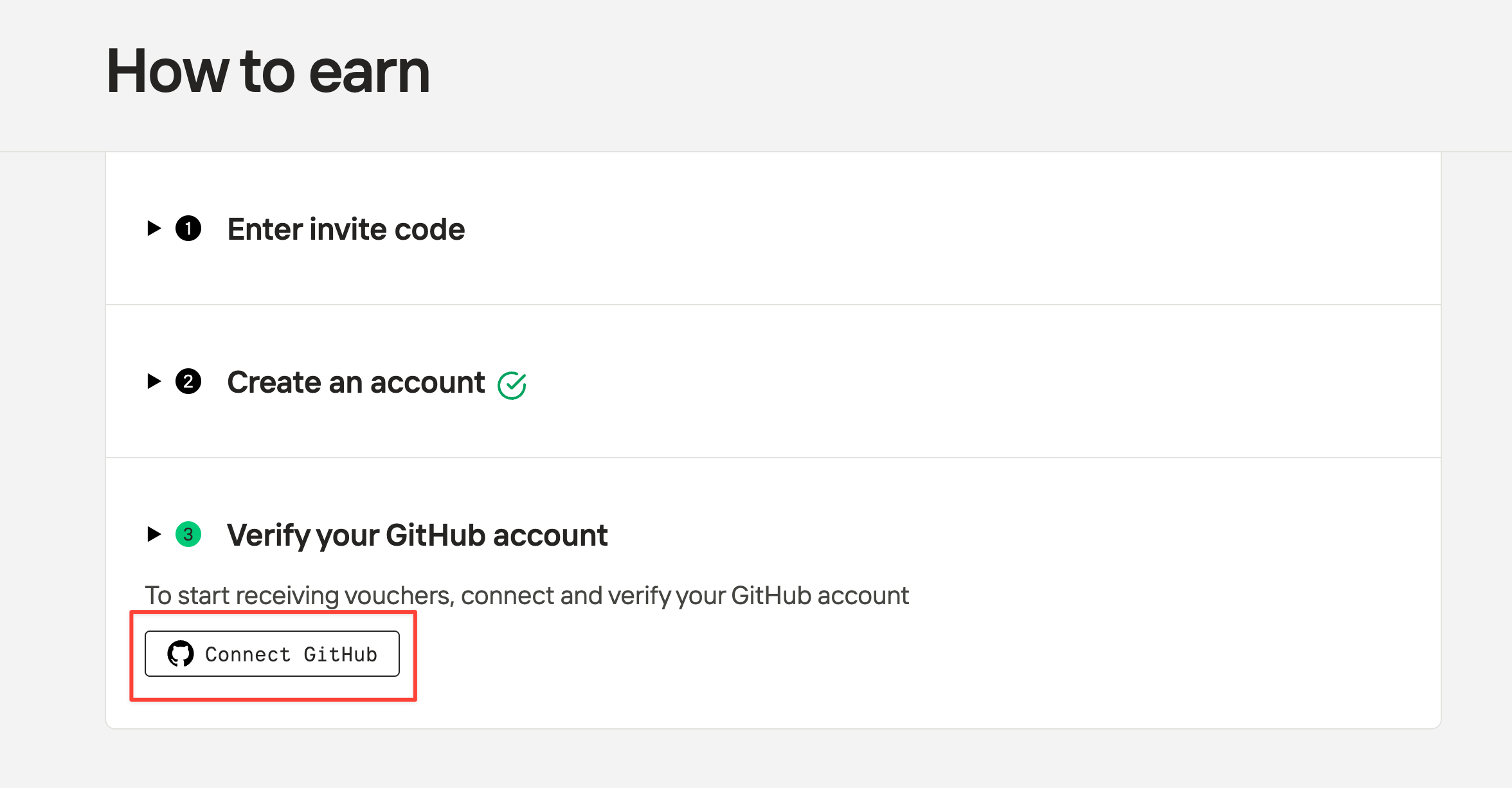
Task: Click the black step 1 number badge
Action: click(188, 229)
